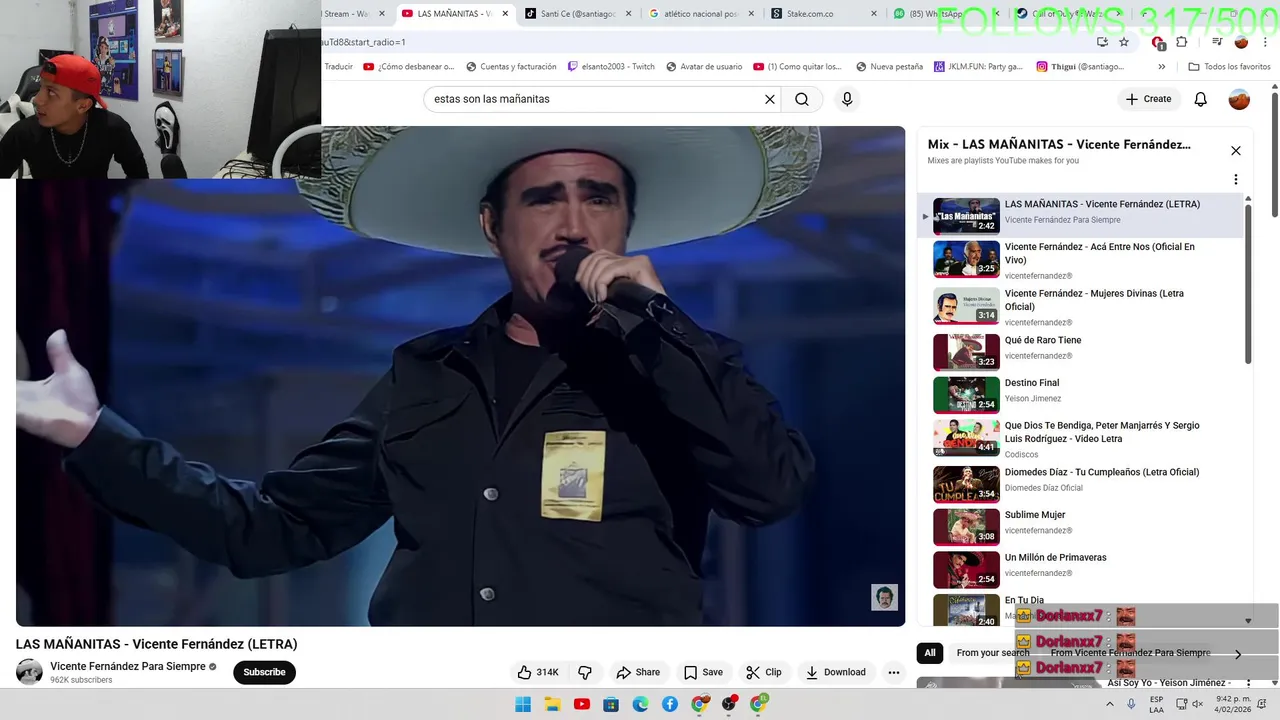
Task: Close the Stake.com.co browser tab
Action: coord(874,14)
